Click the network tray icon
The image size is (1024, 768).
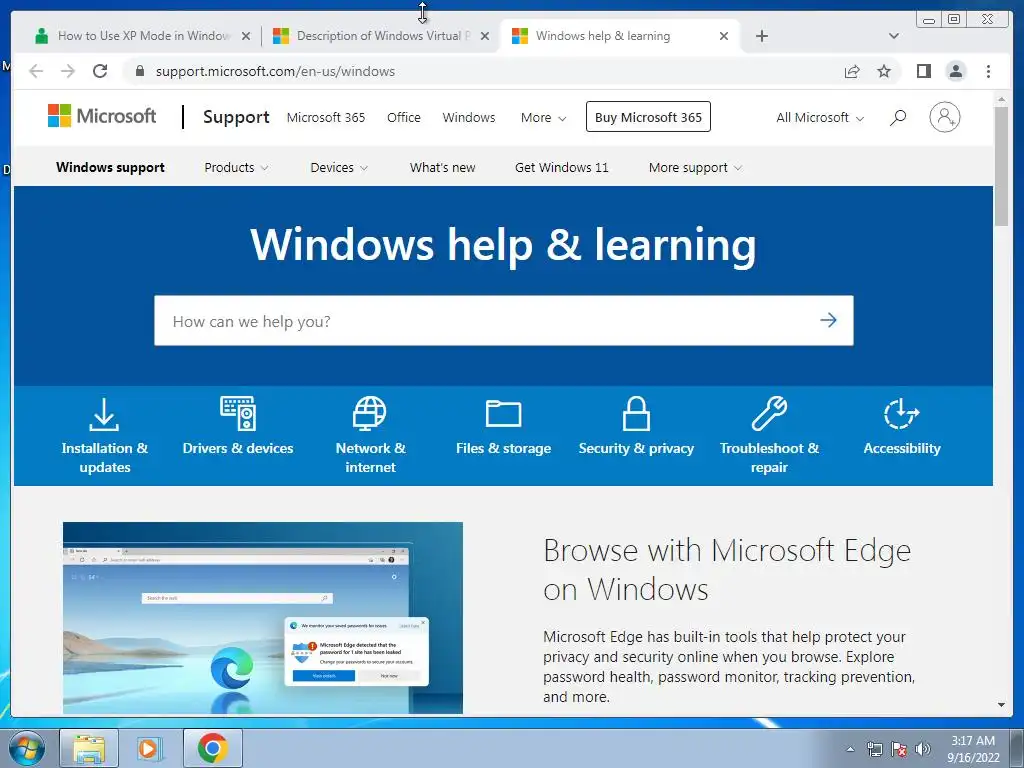(874, 749)
